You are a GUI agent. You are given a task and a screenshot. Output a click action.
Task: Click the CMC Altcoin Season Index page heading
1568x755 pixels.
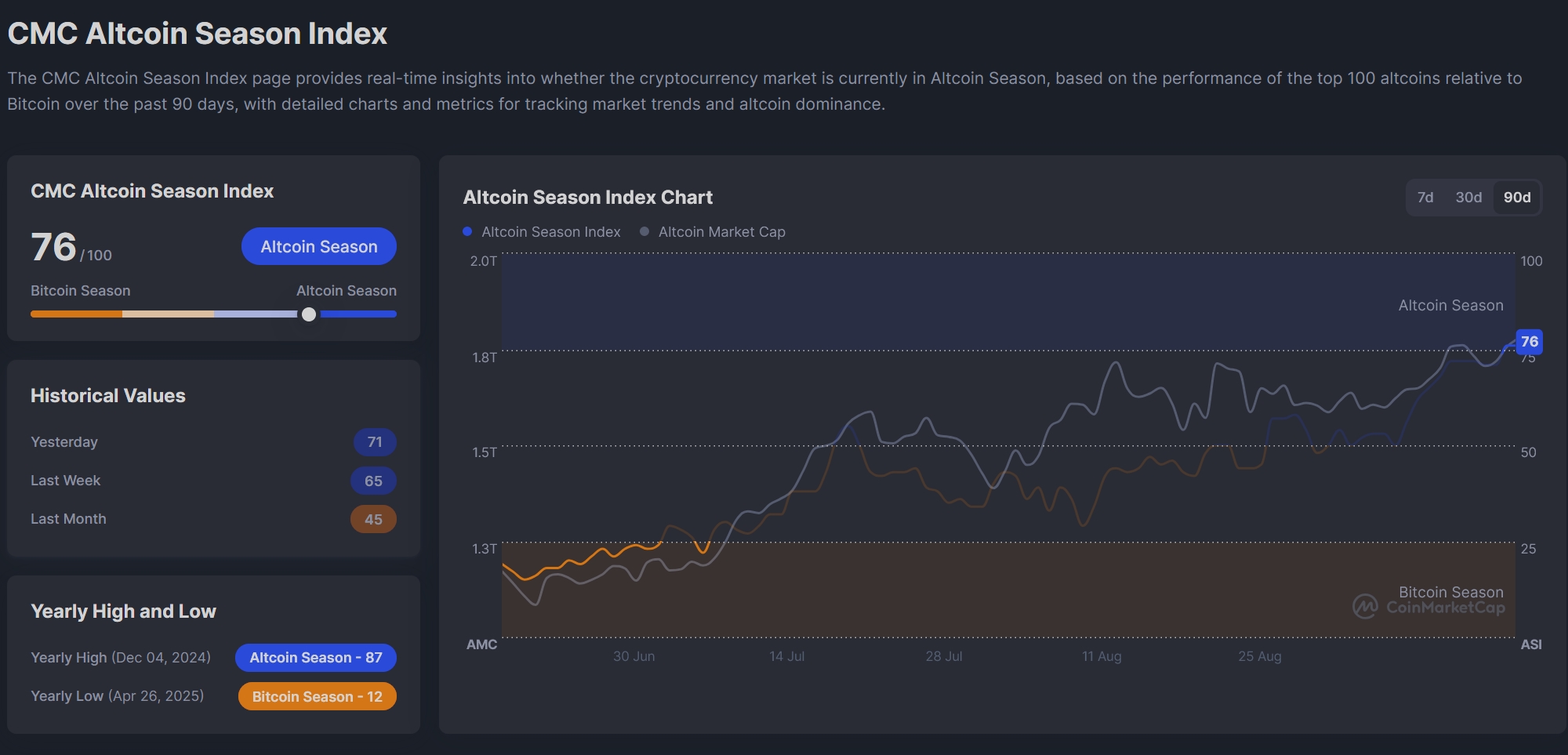(x=198, y=34)
